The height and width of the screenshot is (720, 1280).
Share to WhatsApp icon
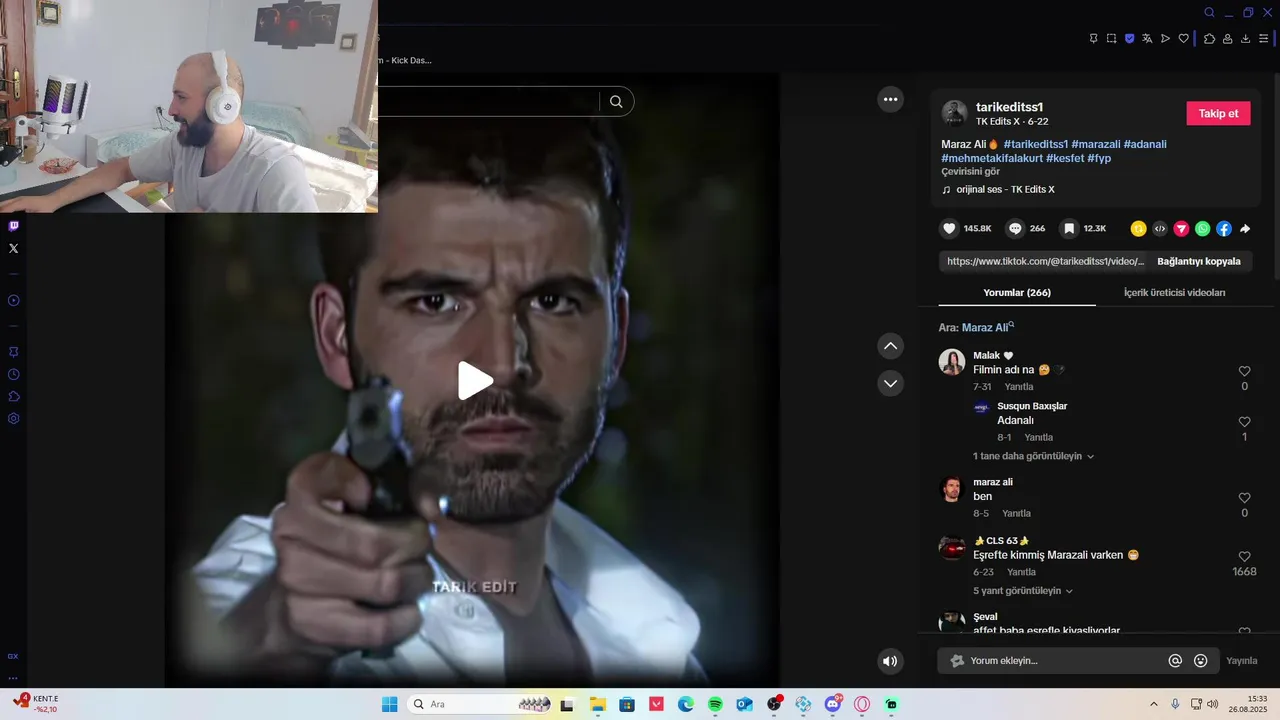coord(1202,229)
